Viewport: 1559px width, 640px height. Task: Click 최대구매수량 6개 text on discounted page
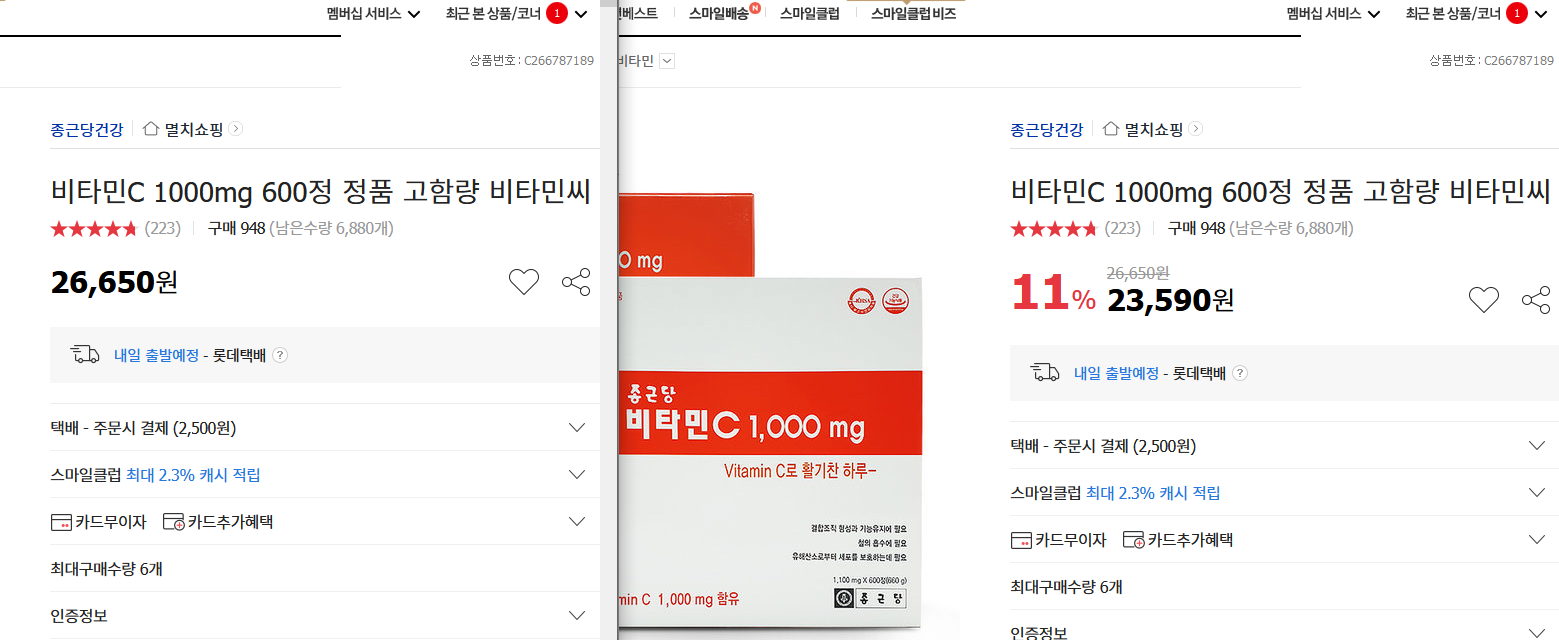(x=1067, y=587)
